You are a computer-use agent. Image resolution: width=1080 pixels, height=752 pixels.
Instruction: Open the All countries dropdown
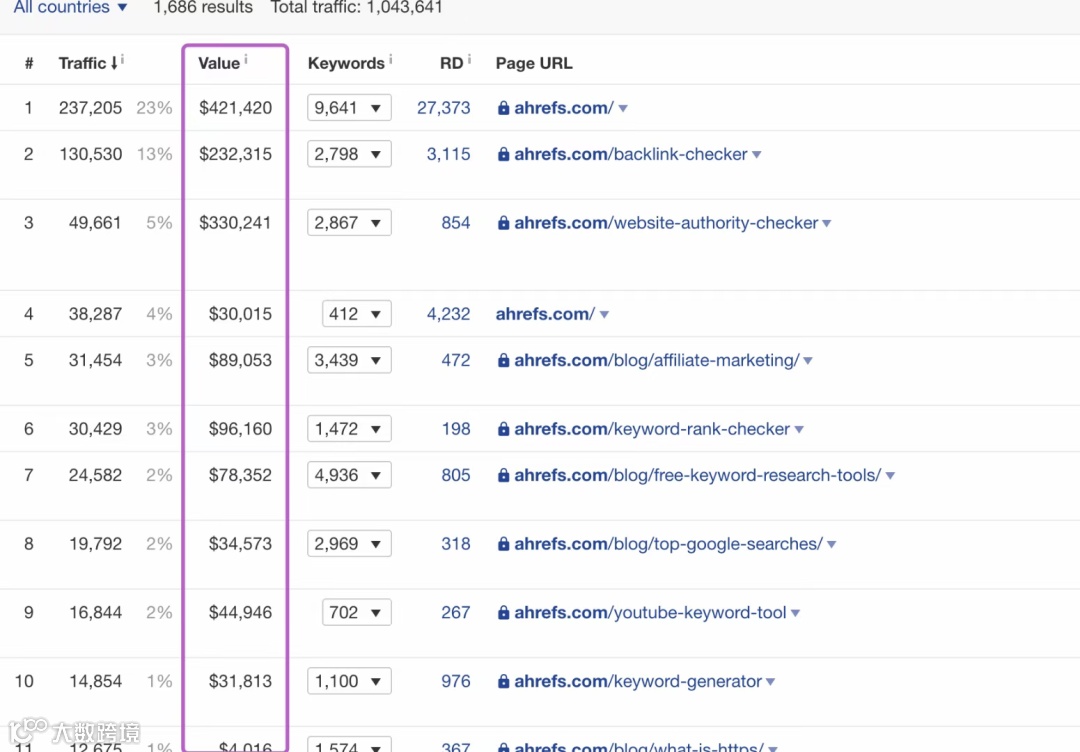pos(70,8)
